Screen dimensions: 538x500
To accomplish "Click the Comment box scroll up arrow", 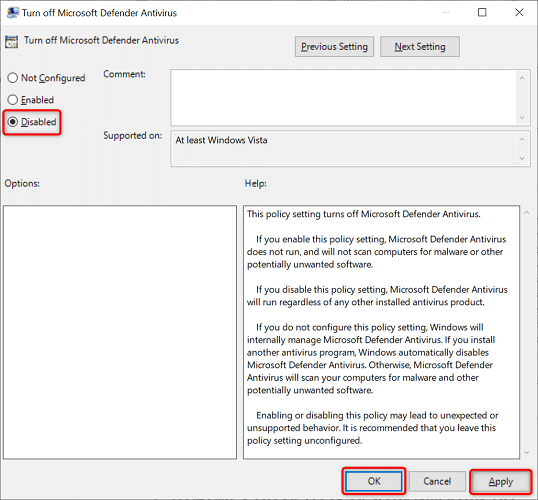I will point(522,78).
